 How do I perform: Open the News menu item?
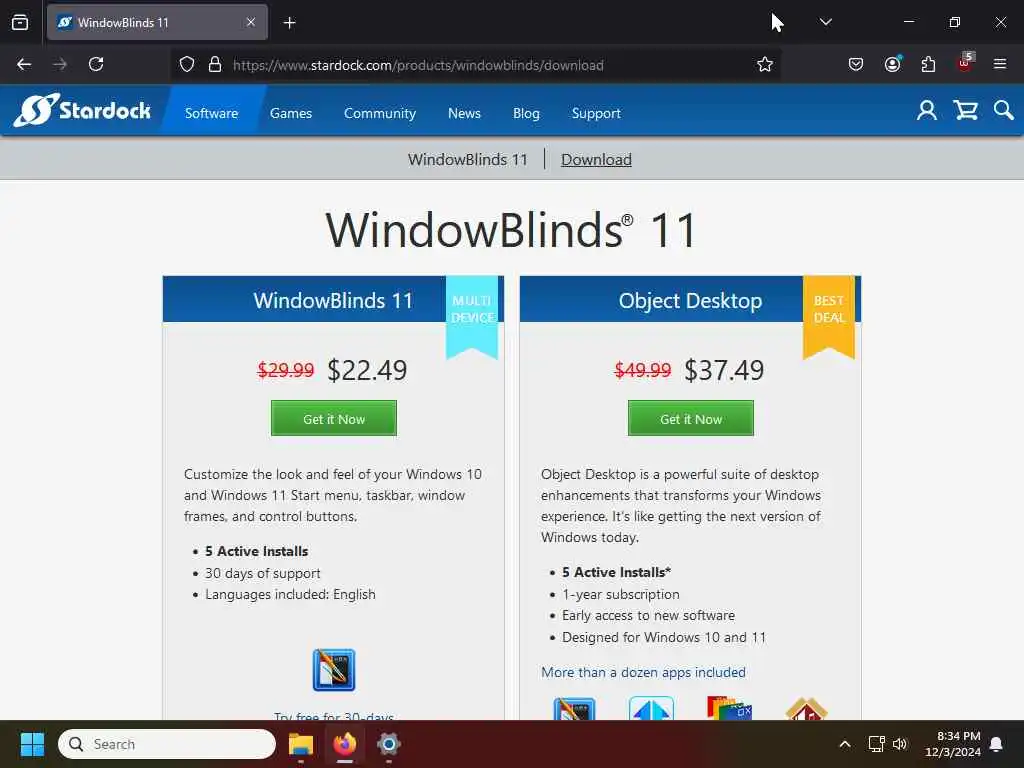coord(464,113)
